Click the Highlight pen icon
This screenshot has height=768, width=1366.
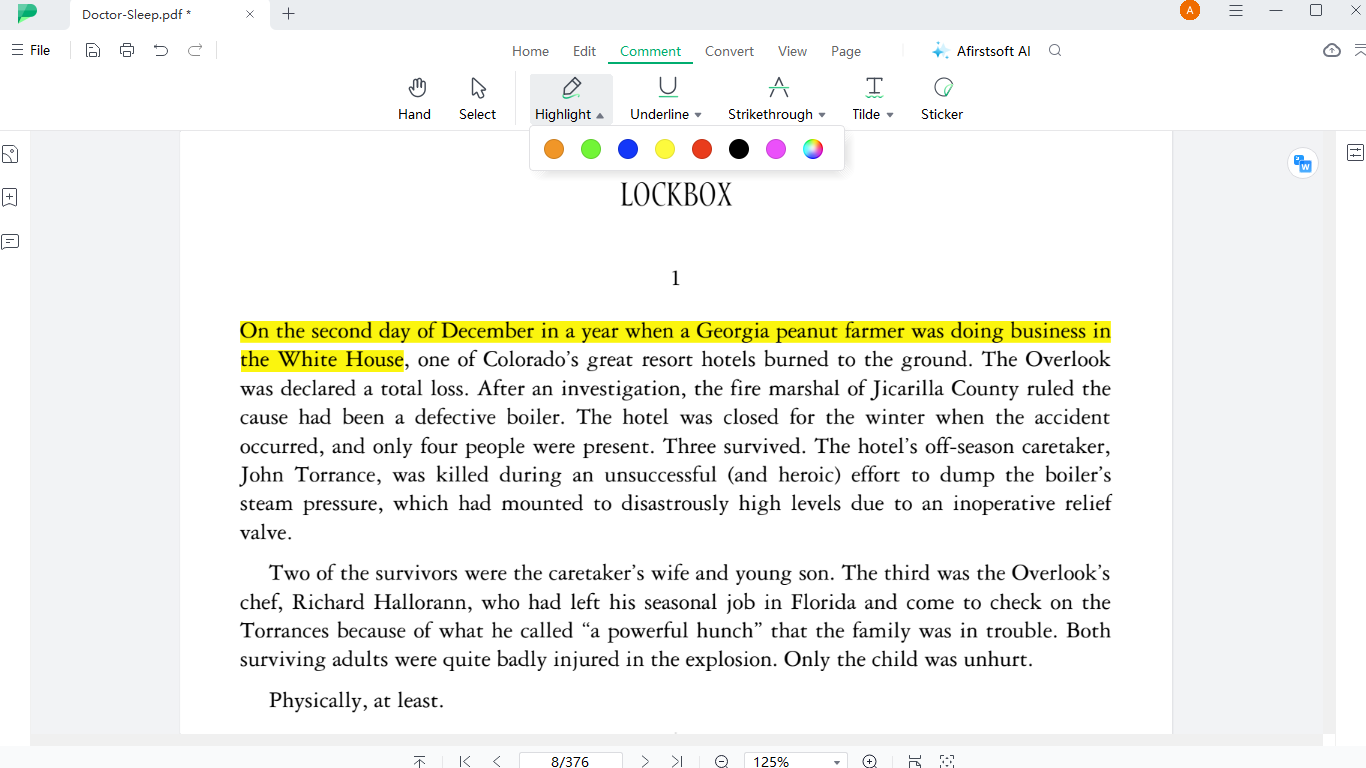[x=572, y=88]
